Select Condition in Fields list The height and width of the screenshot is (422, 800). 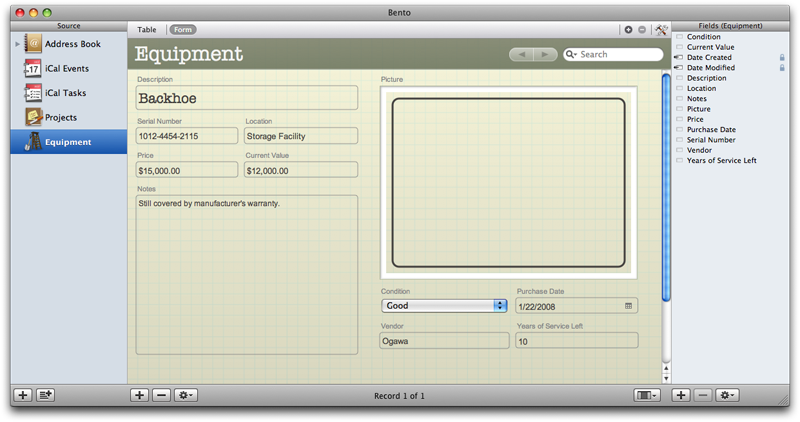[704, 37]
